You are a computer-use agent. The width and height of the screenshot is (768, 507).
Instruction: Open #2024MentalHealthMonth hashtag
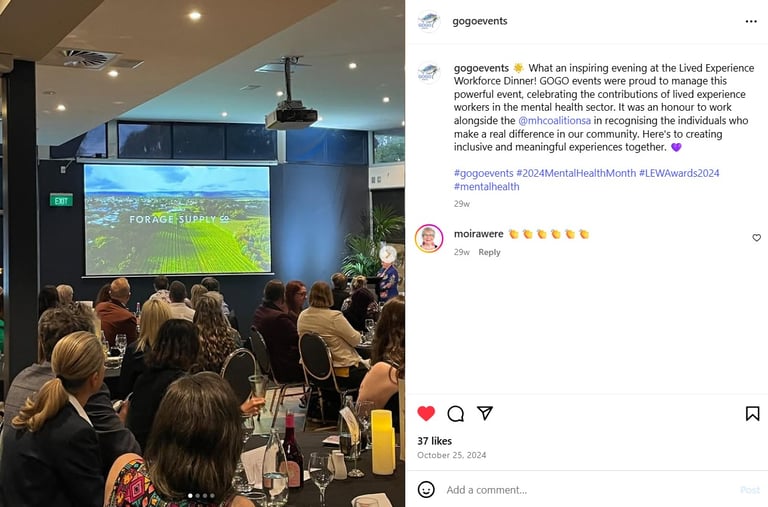coord(576,173)
